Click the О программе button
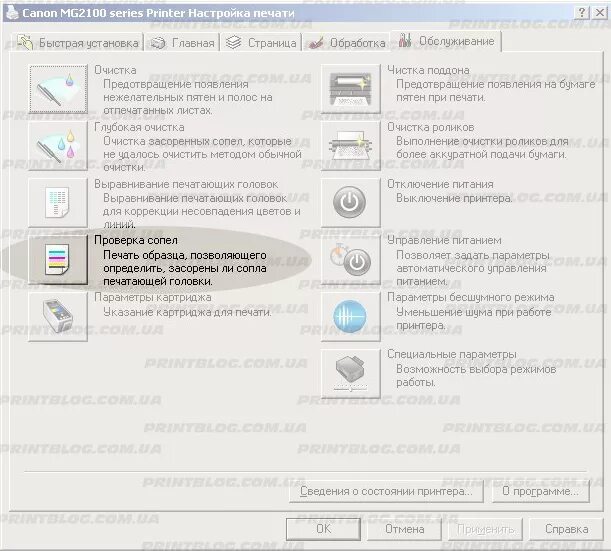This screenshot has width=611, height=551. (x=540, y=491)
